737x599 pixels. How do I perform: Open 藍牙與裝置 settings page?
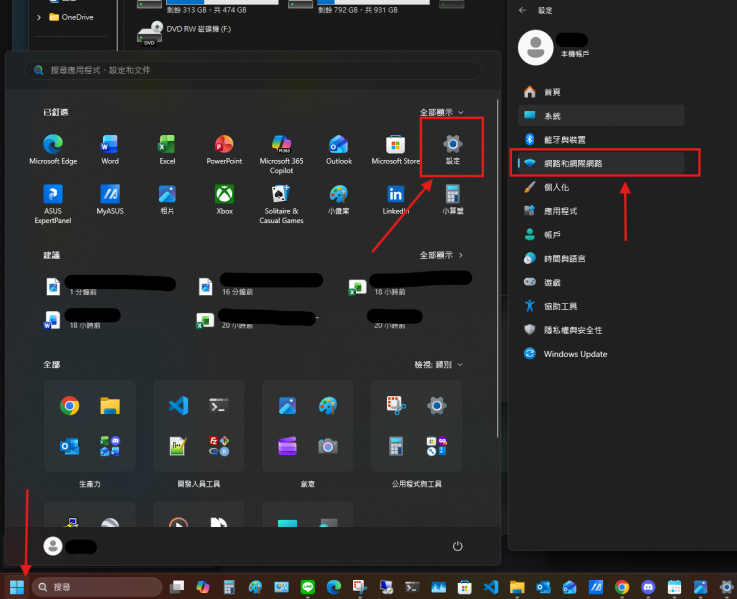[x=601, y=139]
